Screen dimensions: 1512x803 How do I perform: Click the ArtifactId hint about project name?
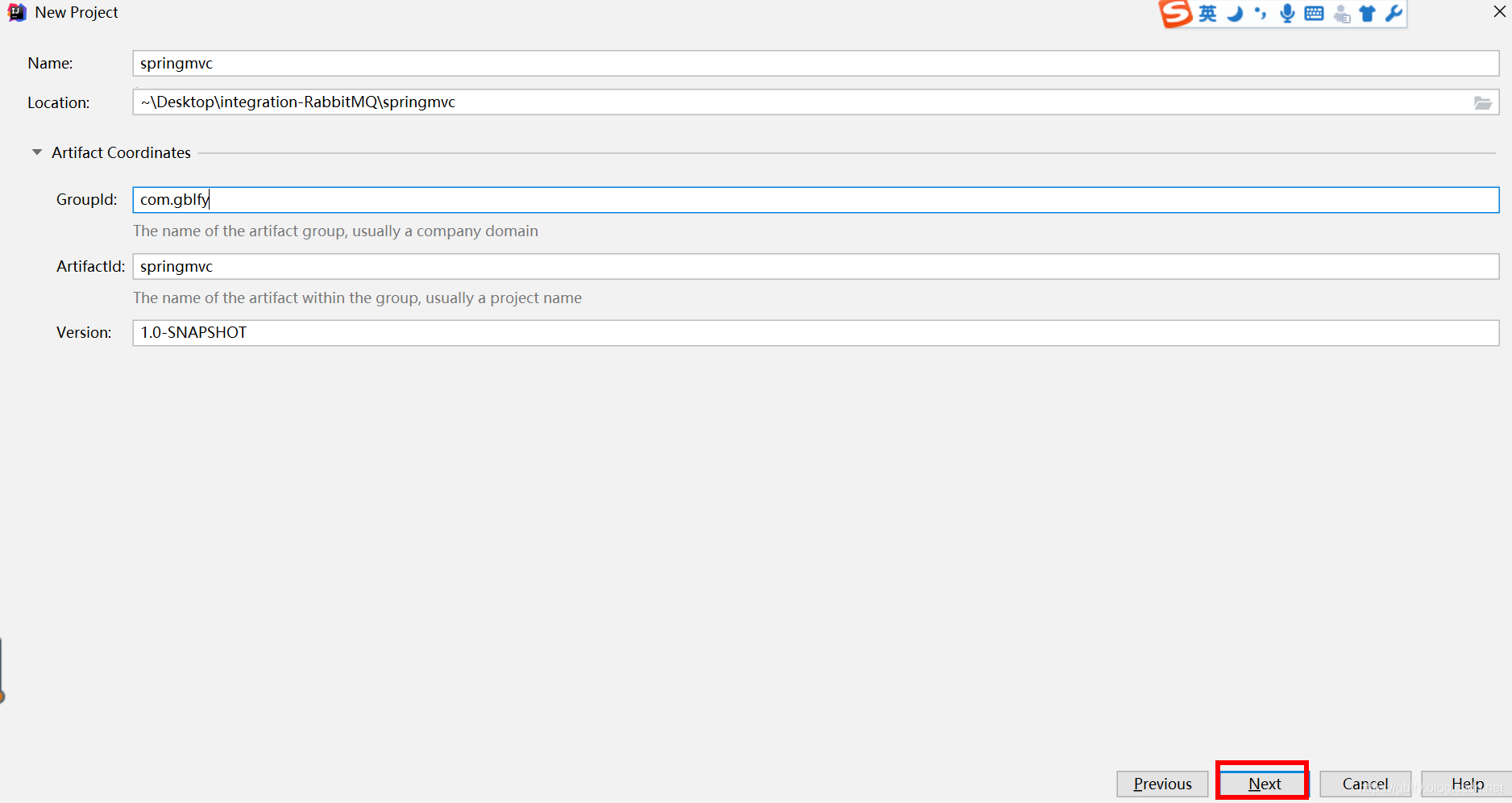click(x=357, y=298)
